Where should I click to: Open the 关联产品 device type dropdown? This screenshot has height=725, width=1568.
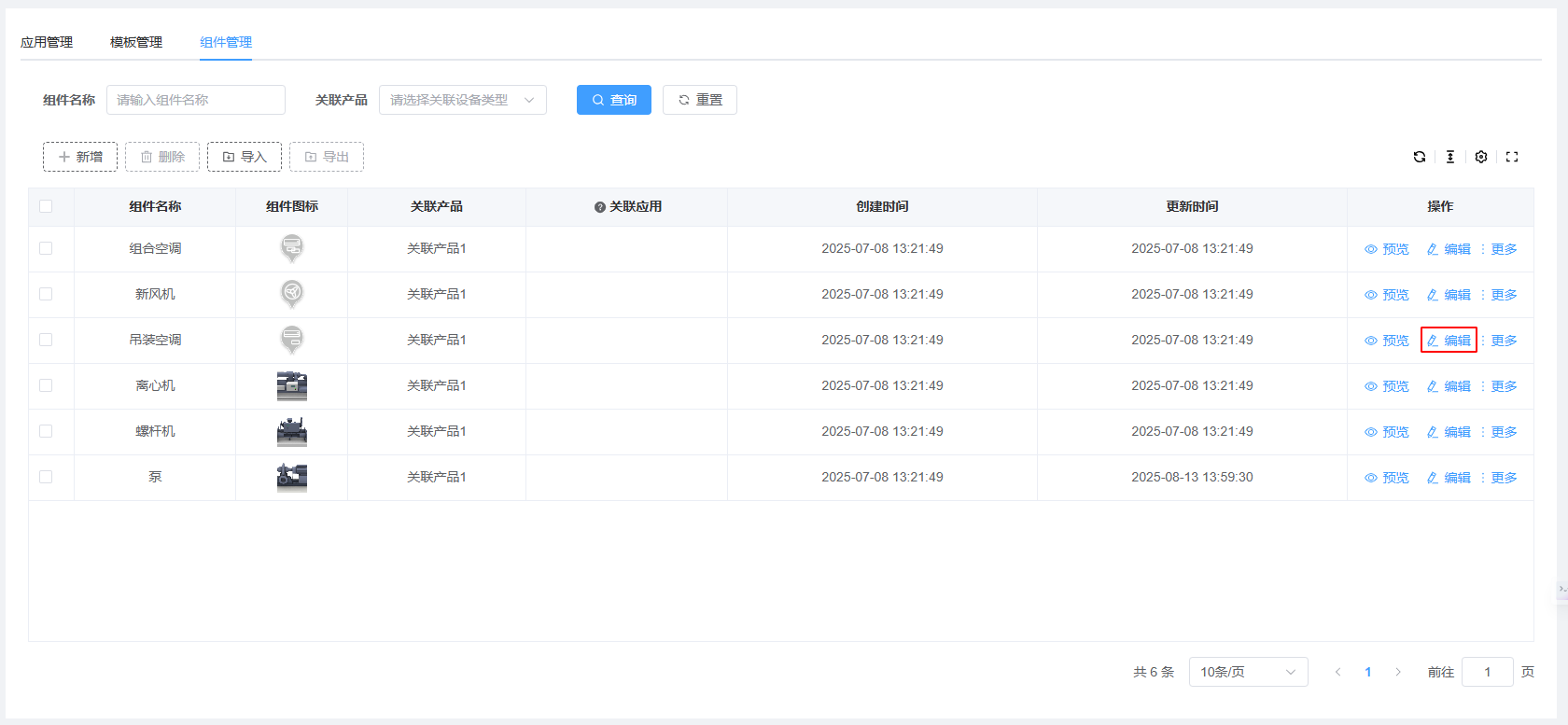coord(463,100)
